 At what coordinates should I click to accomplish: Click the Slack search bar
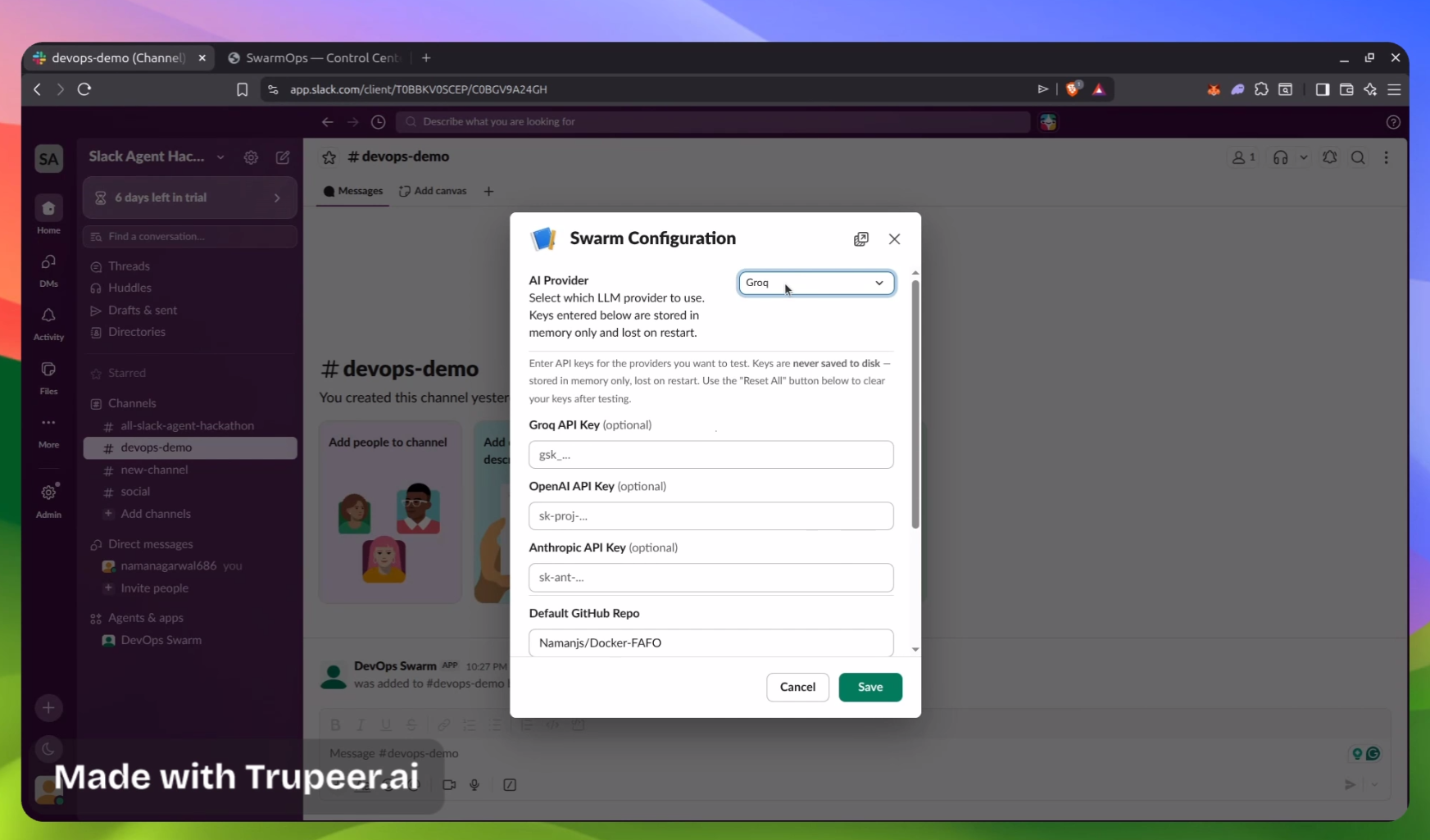[x=713, y=122]
